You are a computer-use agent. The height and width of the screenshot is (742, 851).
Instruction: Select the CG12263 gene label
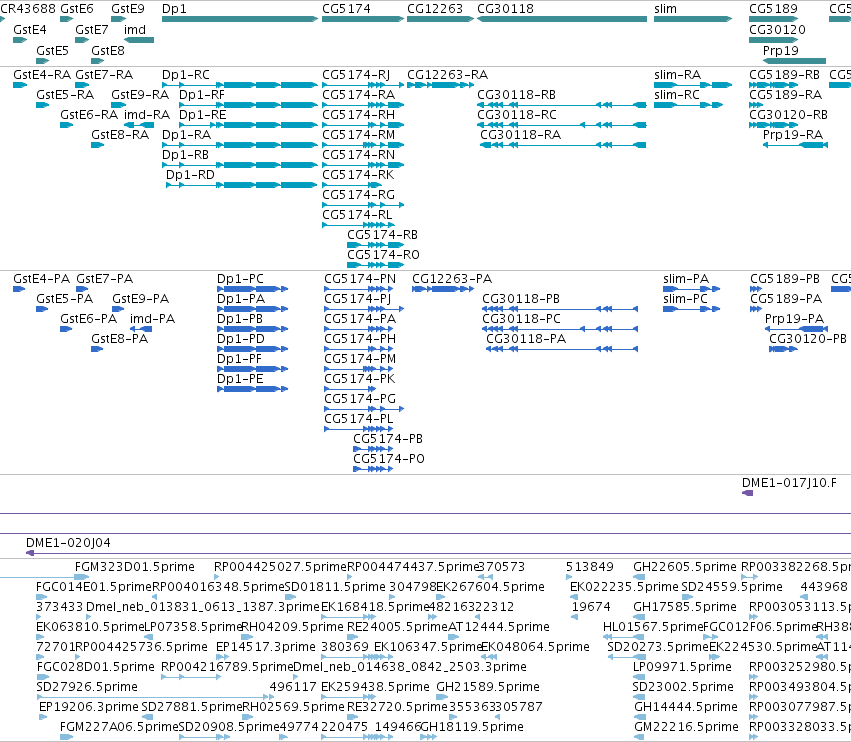[435, 9]
